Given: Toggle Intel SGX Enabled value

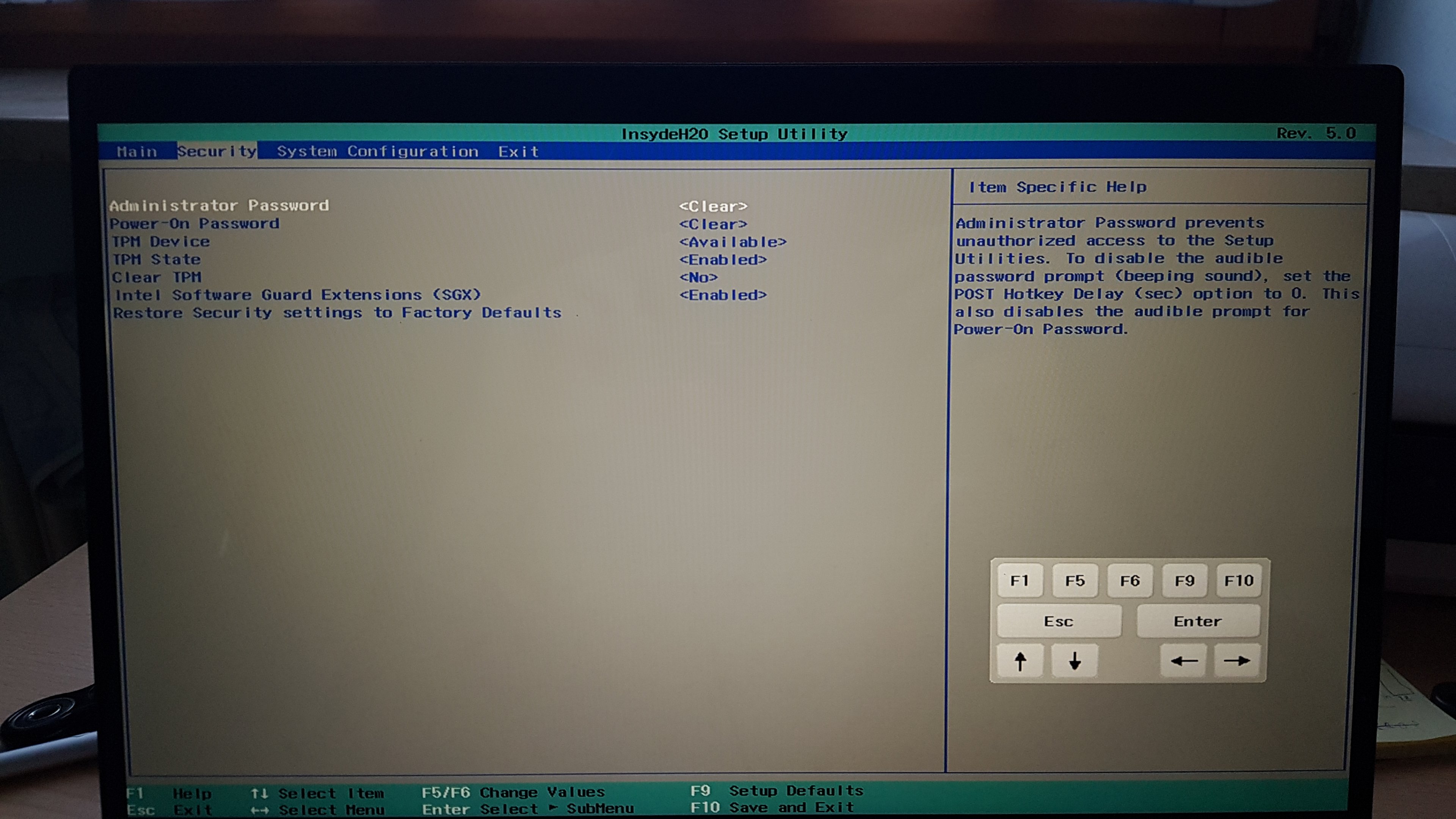Looking at the screenshot, I should (x=722, y=295).
